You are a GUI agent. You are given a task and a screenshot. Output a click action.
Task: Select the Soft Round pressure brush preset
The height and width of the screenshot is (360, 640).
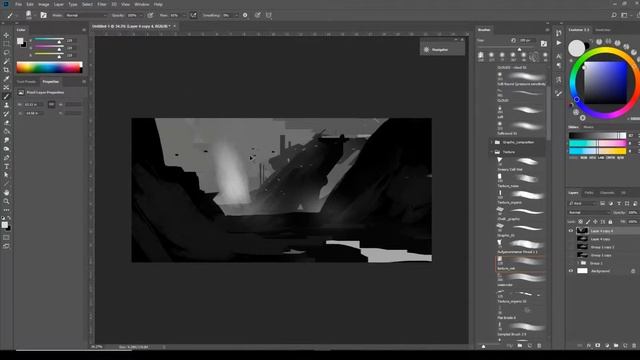(521, 78)
